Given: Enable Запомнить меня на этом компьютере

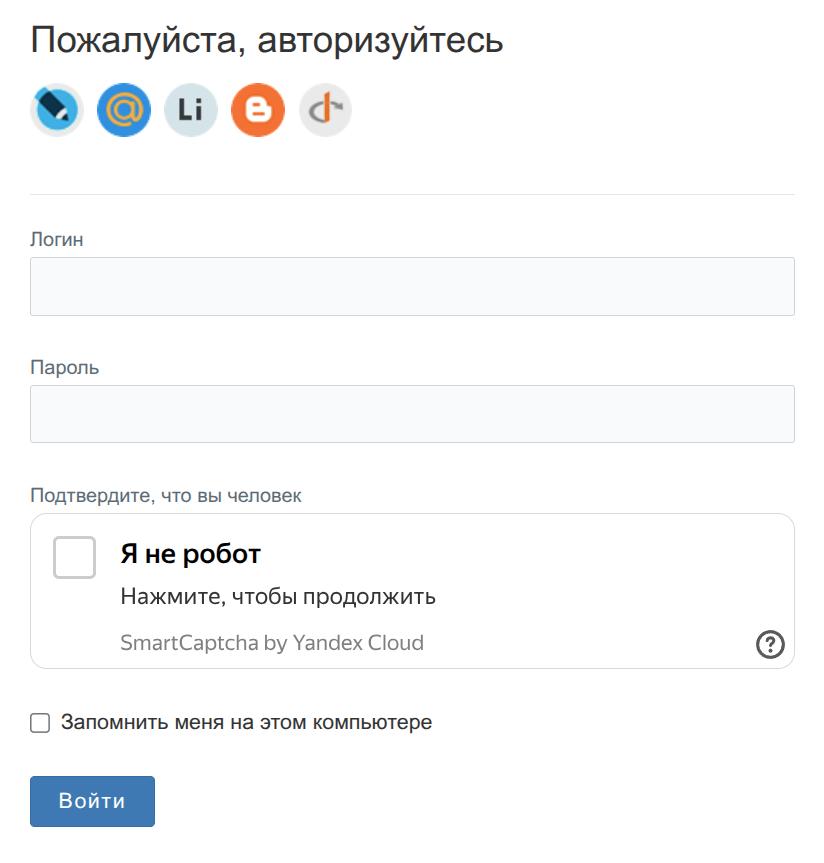Looking at the screenshot, I should [x=38, y=721].
